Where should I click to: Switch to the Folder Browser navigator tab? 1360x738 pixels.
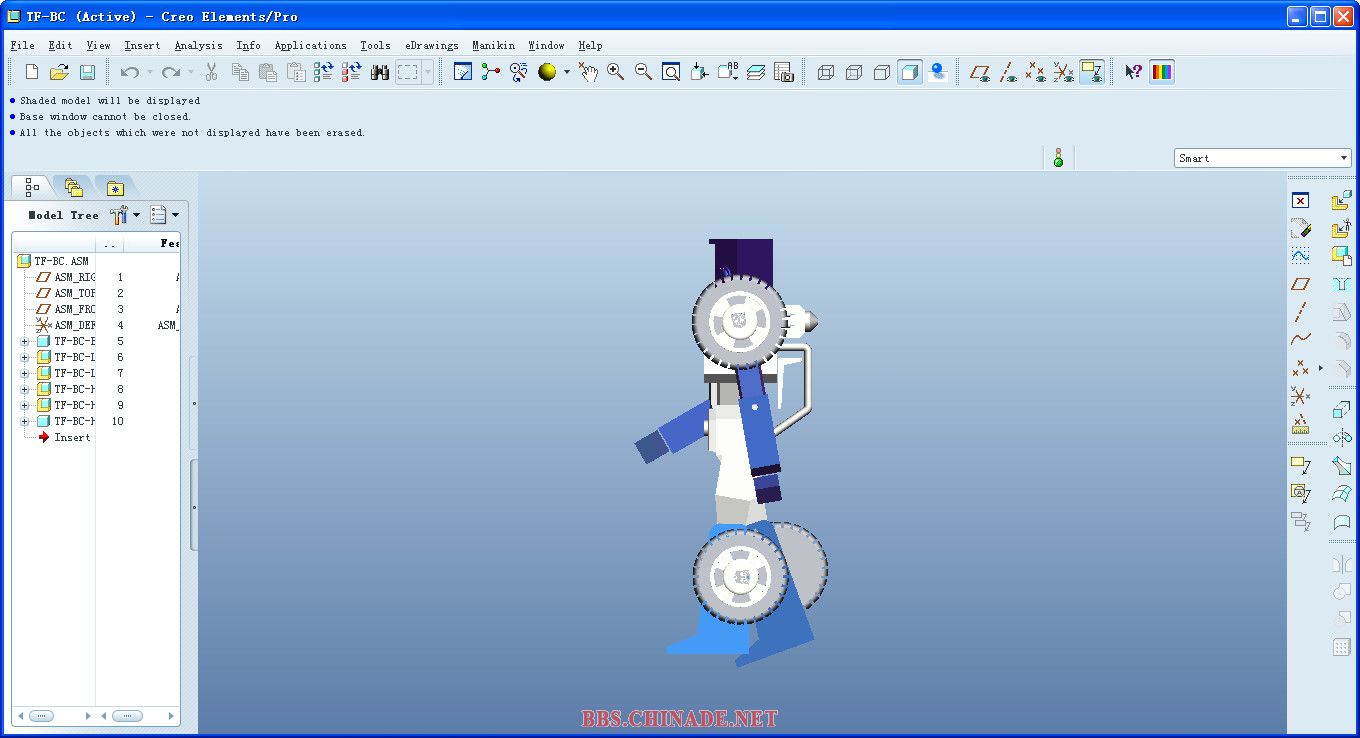click(73, 187)
